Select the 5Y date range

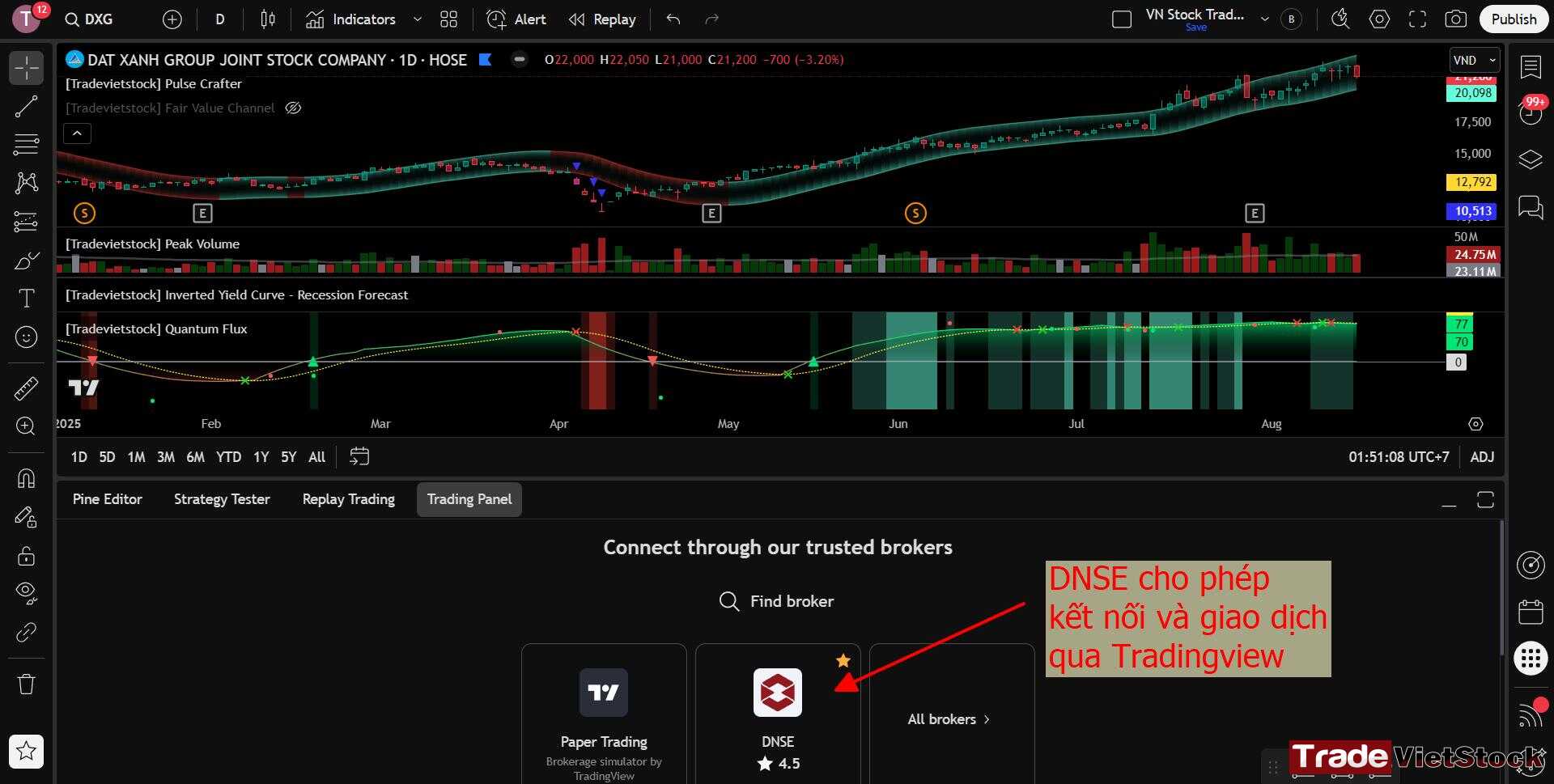(289, 457)
